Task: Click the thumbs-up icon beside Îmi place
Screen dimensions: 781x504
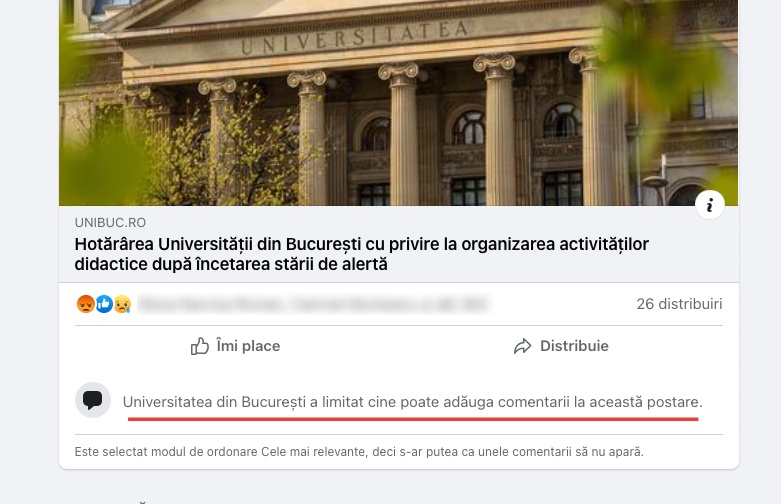Action: pyautogui.click(x=200, y=346)
